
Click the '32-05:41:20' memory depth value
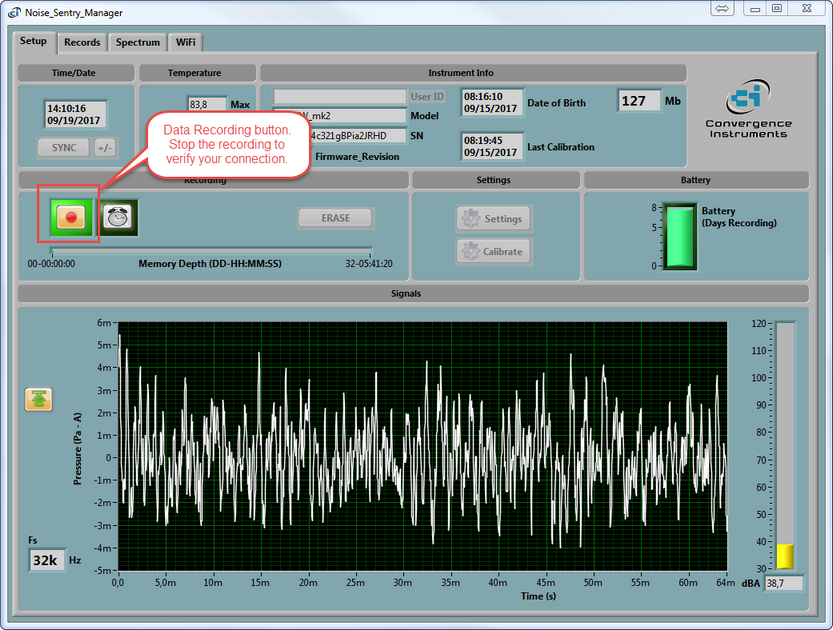click(x=369, y=263)
